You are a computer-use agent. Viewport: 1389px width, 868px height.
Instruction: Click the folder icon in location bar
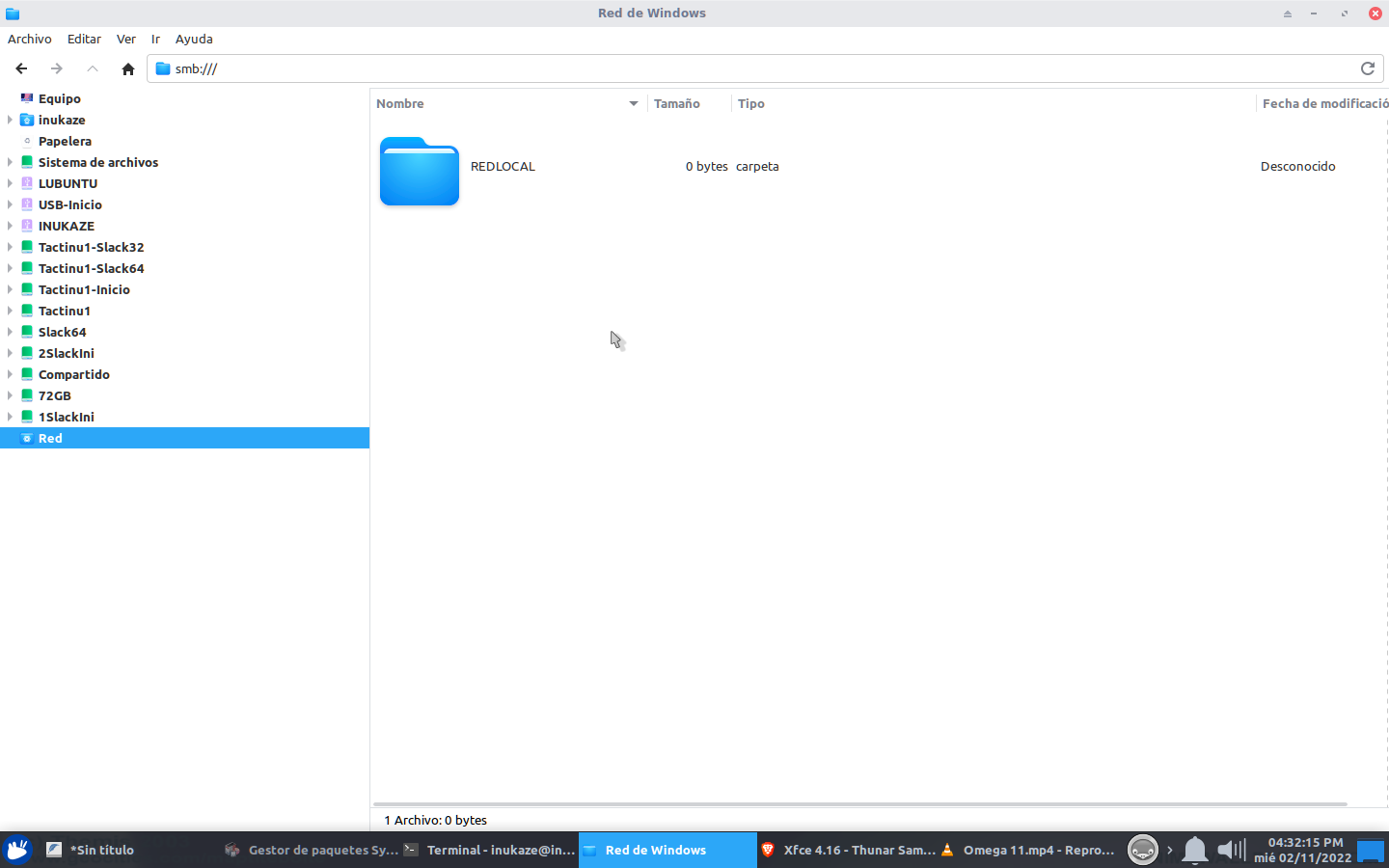click(163, 68)
